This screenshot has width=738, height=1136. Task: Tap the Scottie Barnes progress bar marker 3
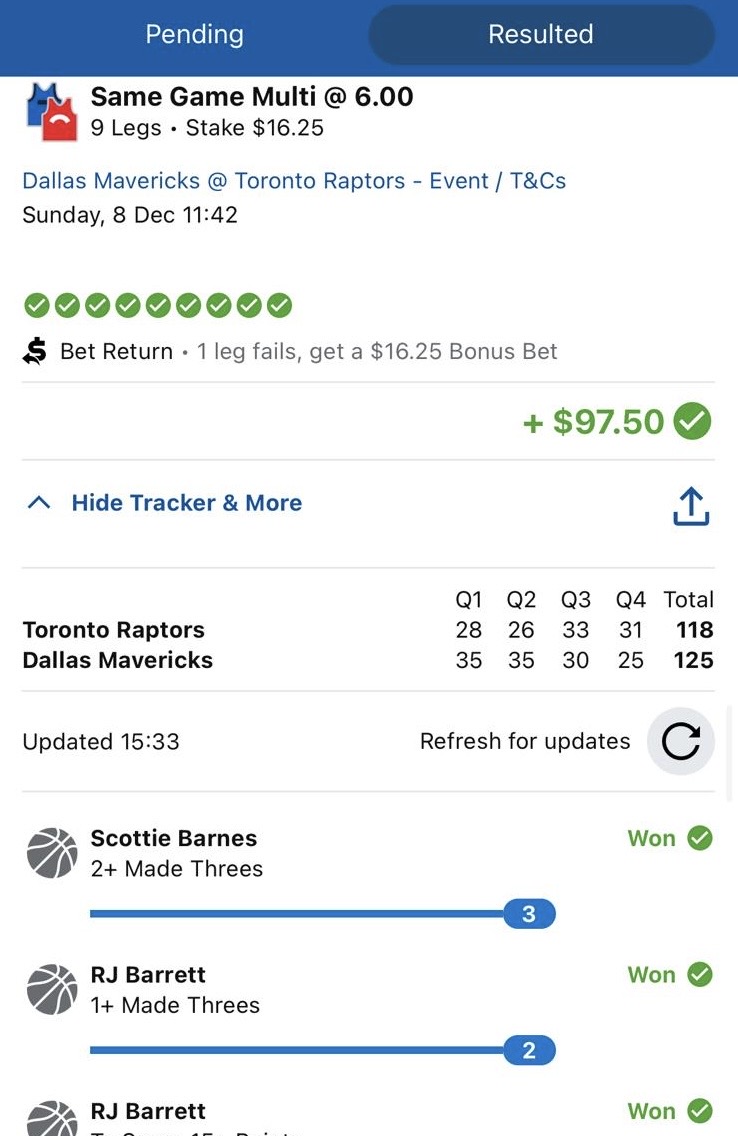(x=529, y=914)
